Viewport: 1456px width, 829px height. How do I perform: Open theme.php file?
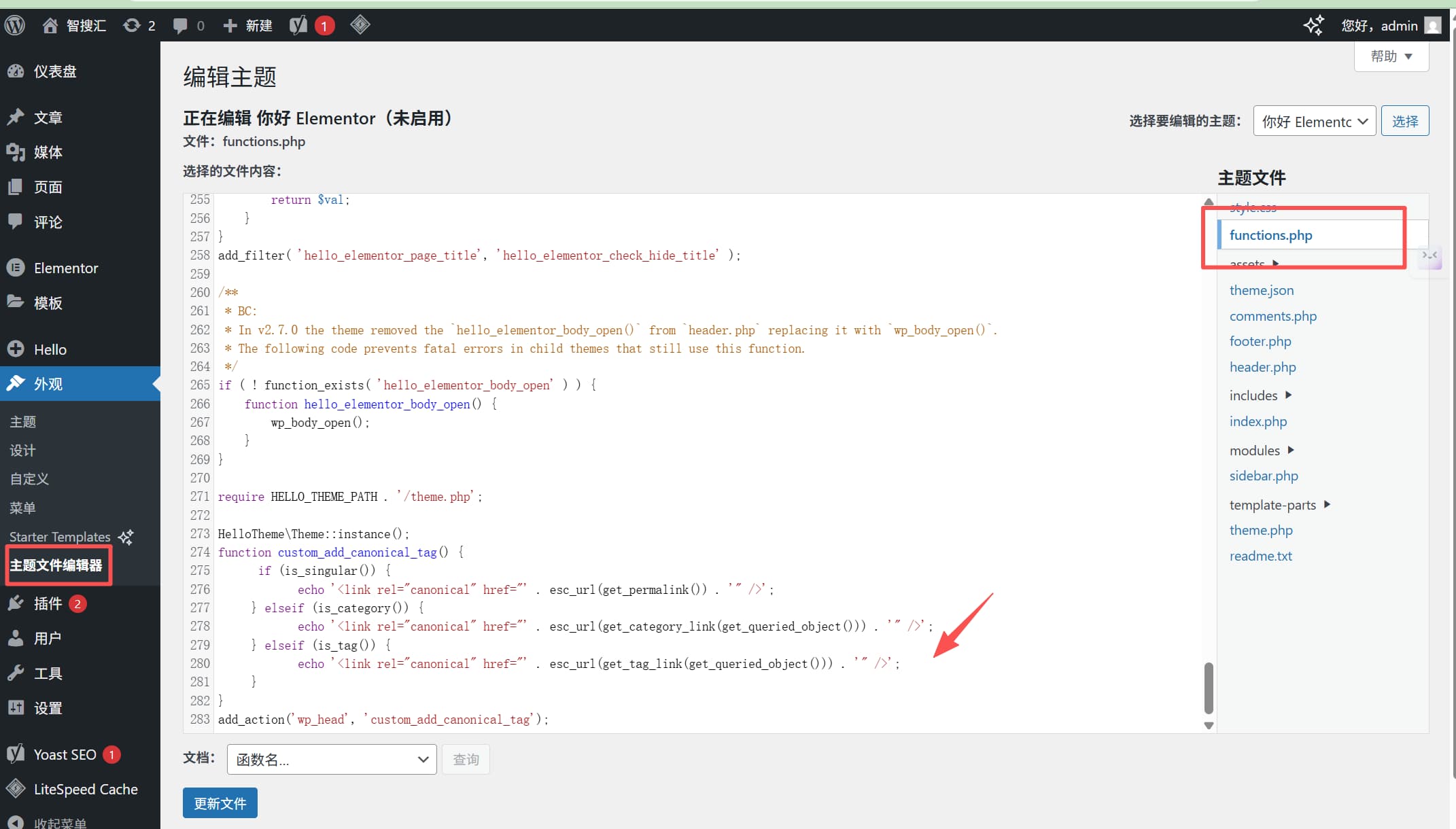pos(1261,530)
